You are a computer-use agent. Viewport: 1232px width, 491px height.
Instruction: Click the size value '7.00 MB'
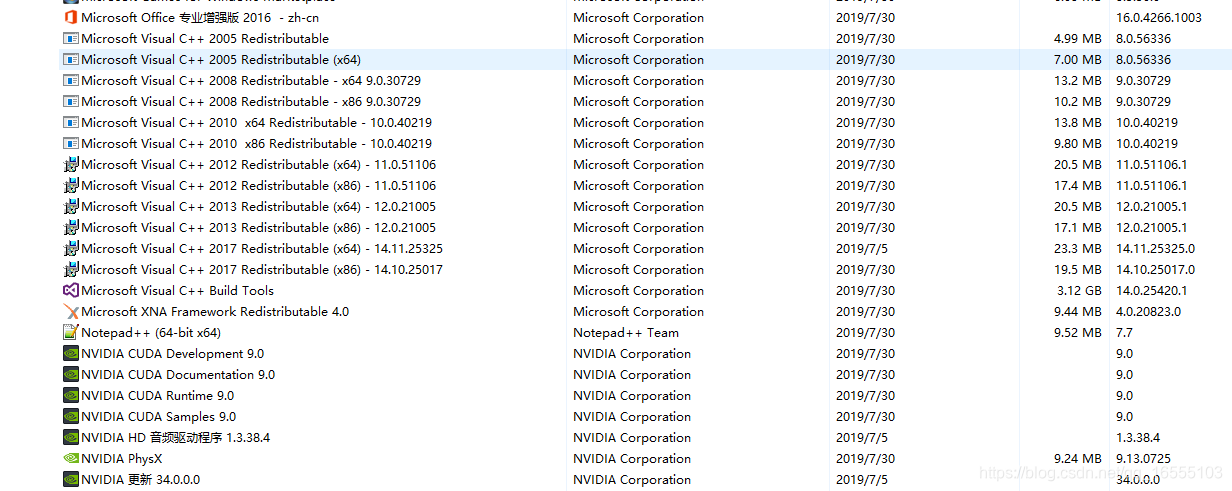click(1077, 60)
